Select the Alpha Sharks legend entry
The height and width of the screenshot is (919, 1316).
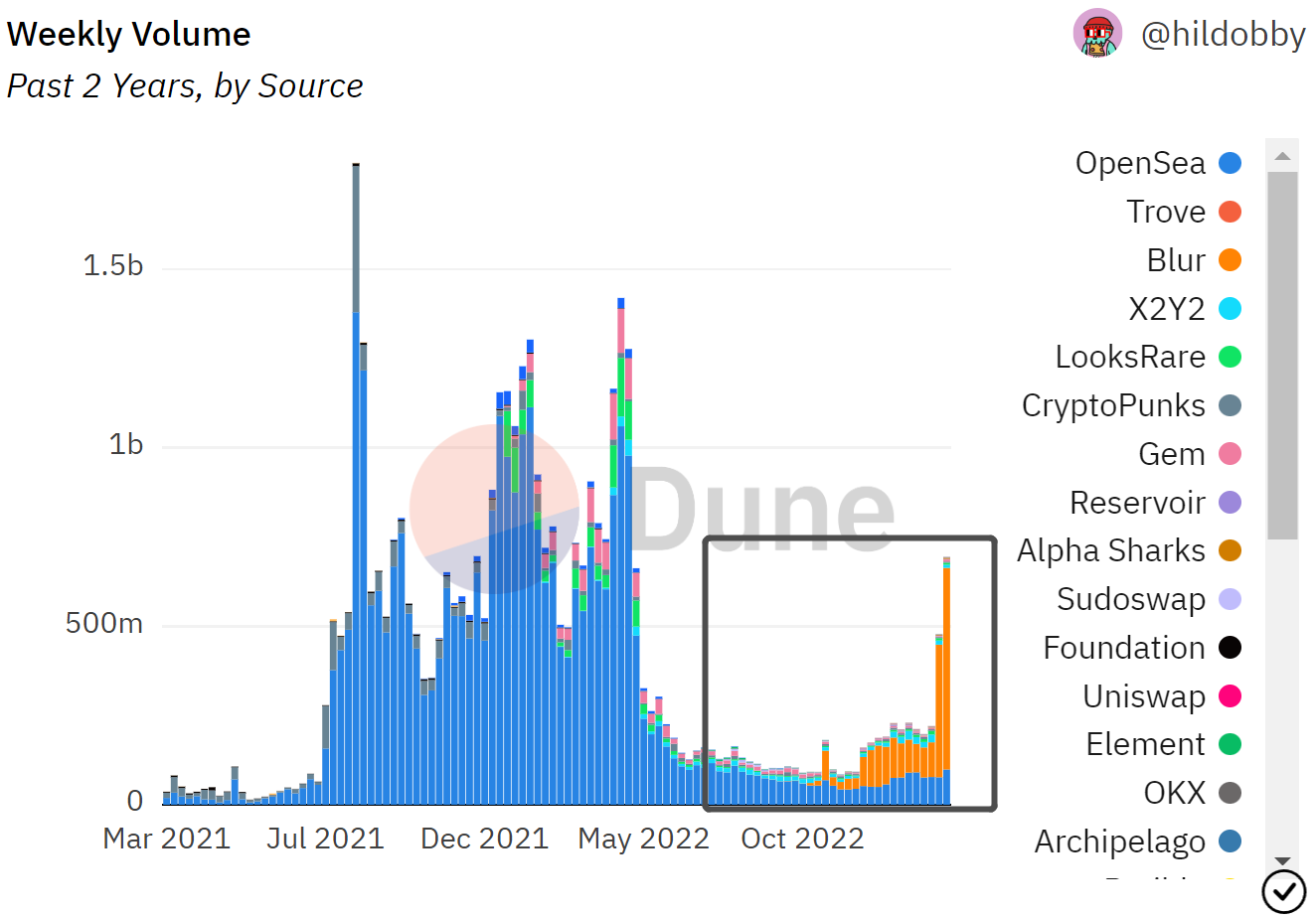(1111, 550)
